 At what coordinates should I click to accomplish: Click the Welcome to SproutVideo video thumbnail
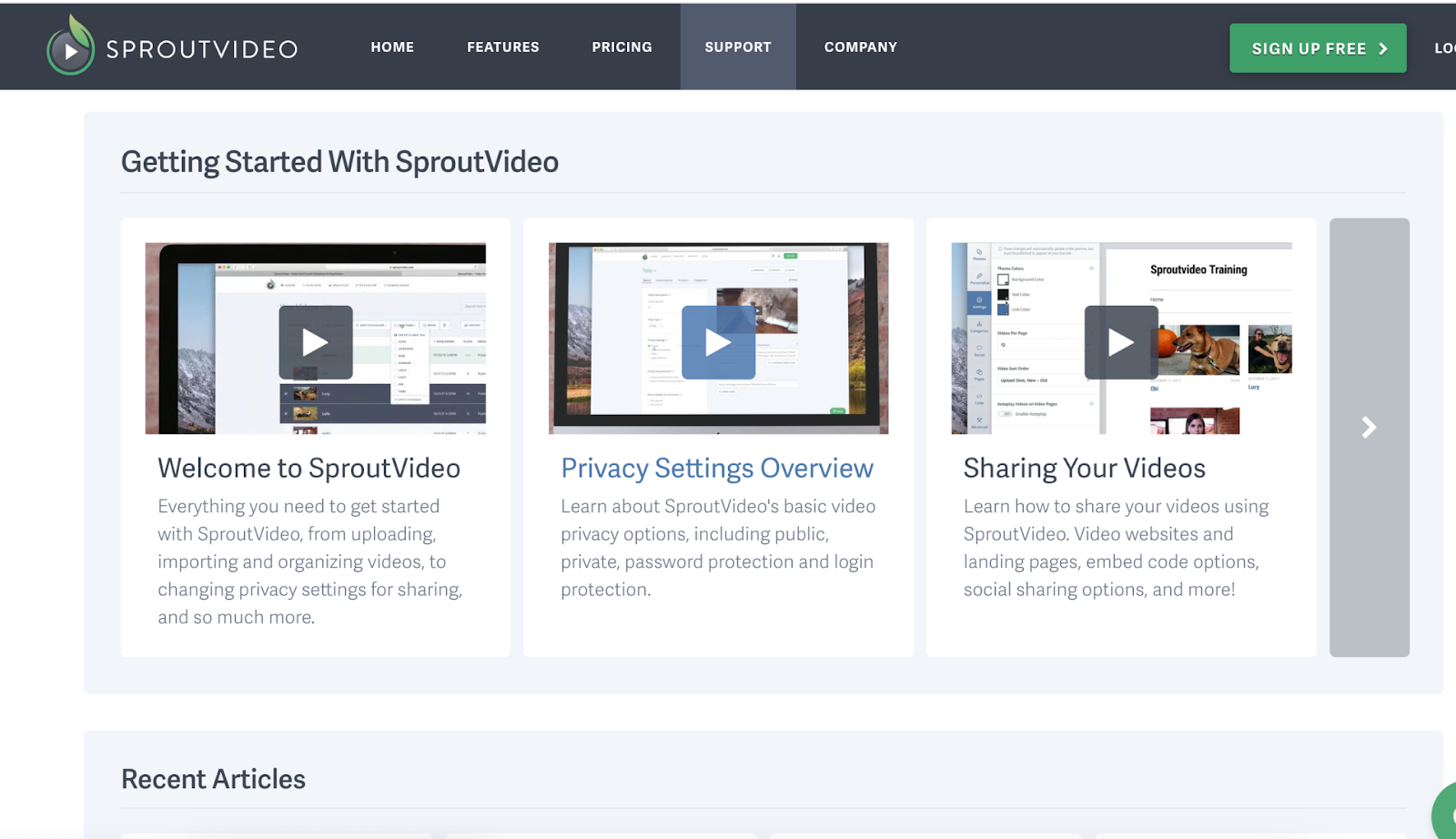pyautogui.click(x=316, y=339)
